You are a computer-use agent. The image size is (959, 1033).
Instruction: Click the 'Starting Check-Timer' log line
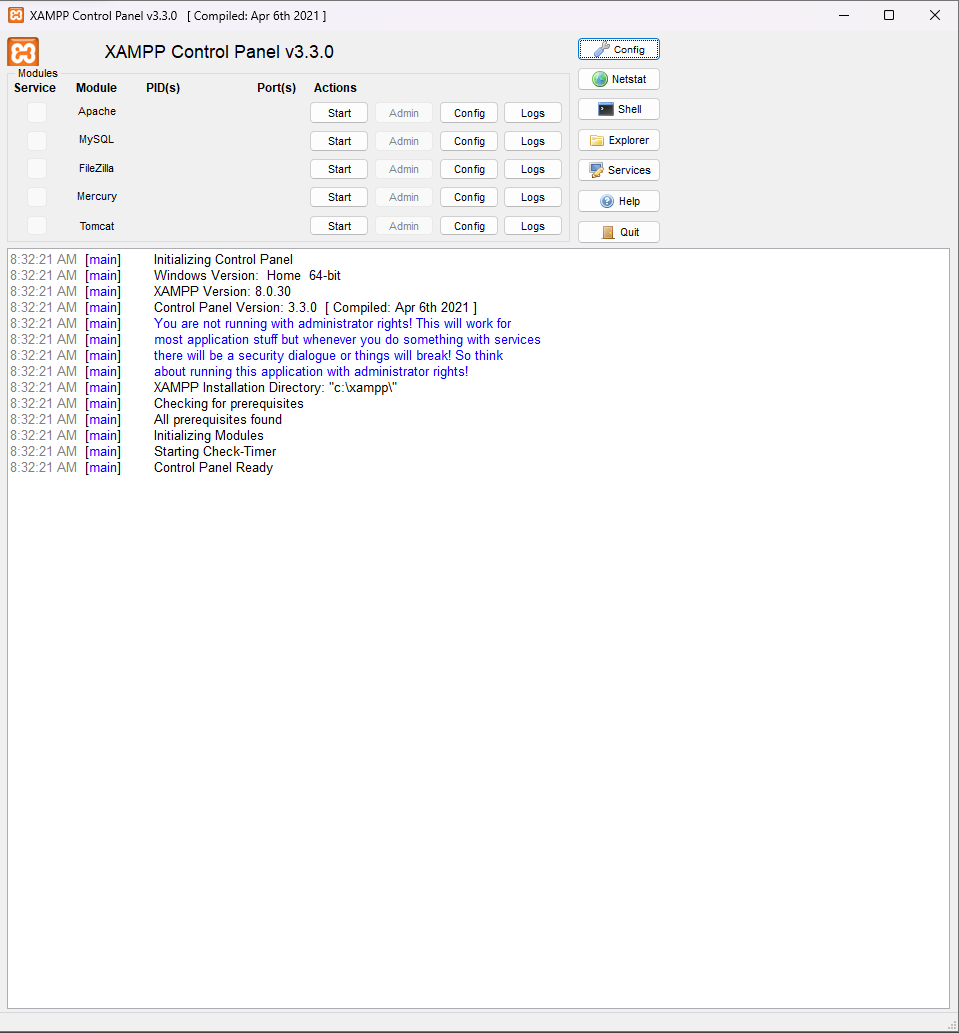(x=215, y=451)
